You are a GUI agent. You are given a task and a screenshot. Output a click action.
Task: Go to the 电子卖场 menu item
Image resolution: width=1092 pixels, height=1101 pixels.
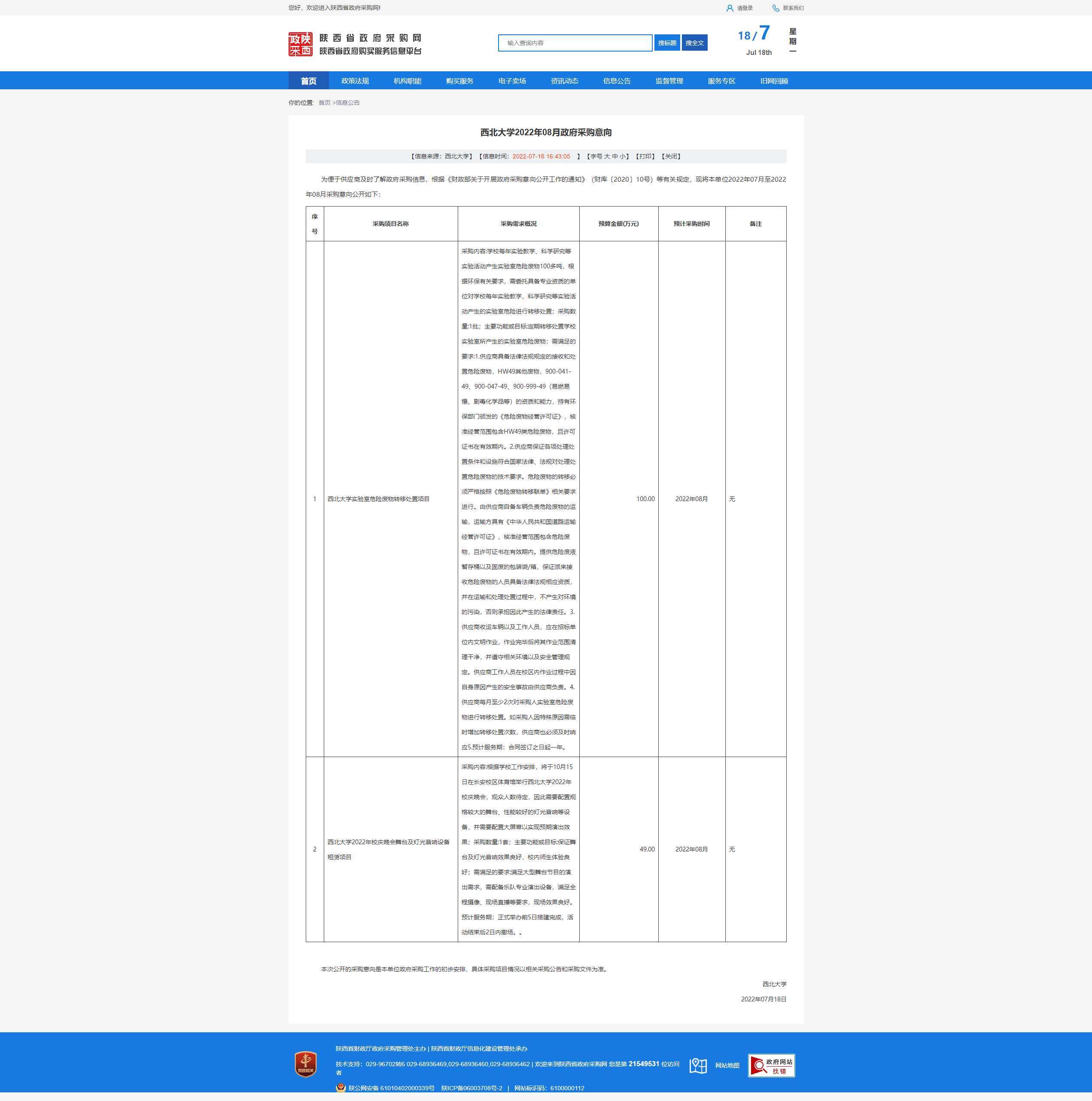[512, 81]
